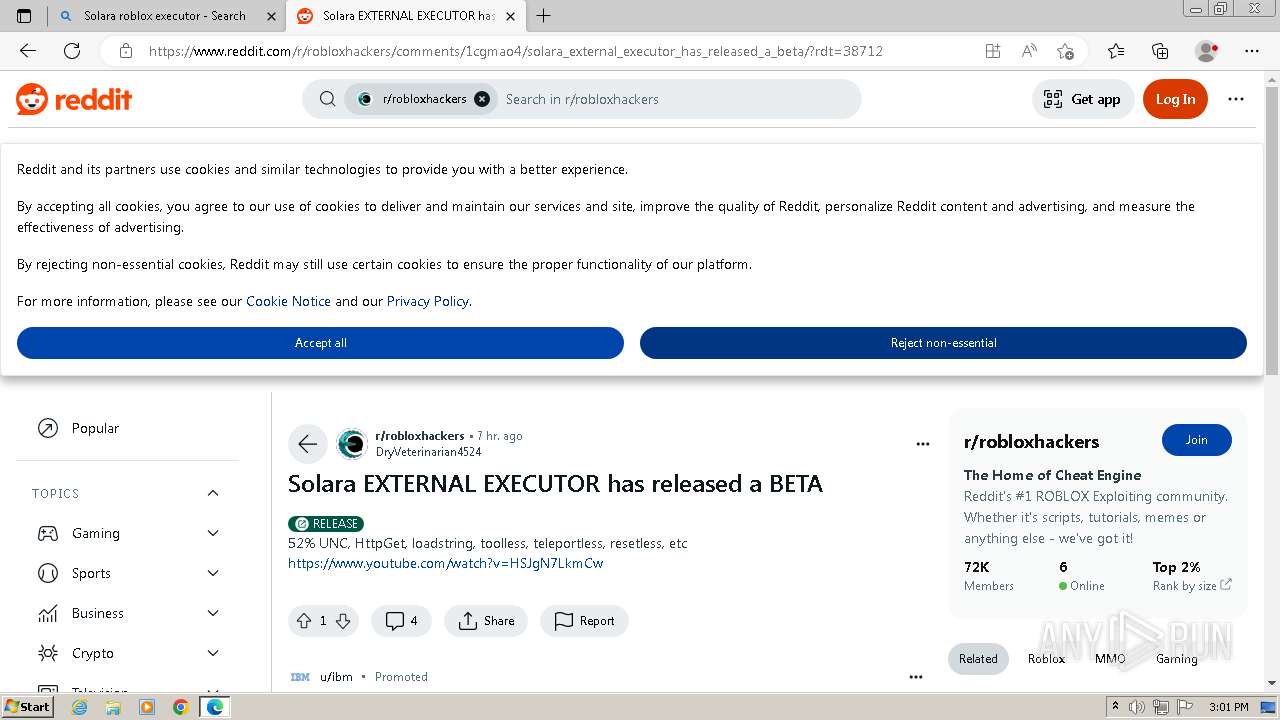Go back from post with arrow button
The image size is (1280, 720).
click(308, 444)
